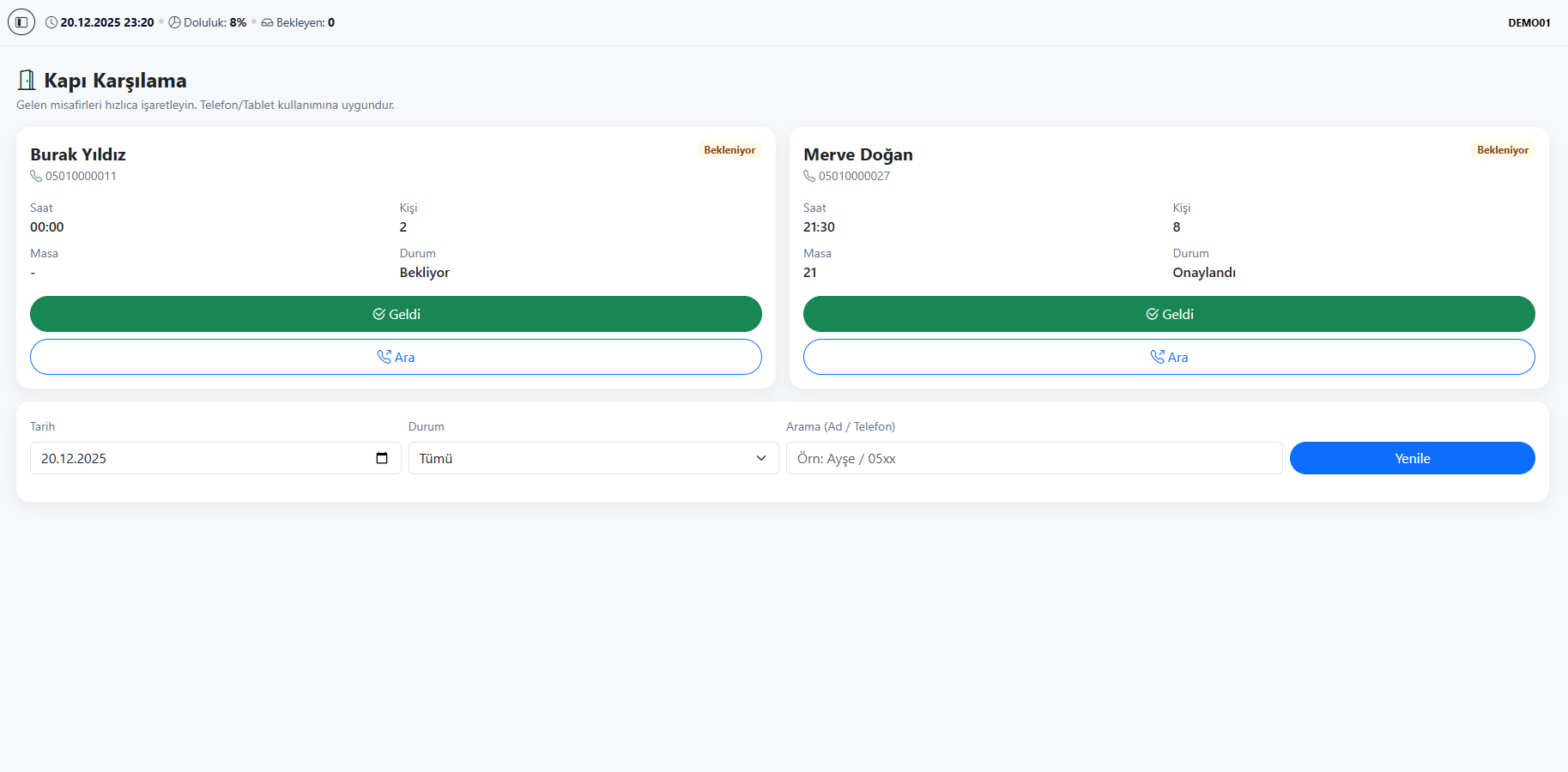Mark Burak Yıldız as arrived with Geldi
The height and width of the screenshot is (772, 1568).
pyautogui.click(x=396, y=314)
